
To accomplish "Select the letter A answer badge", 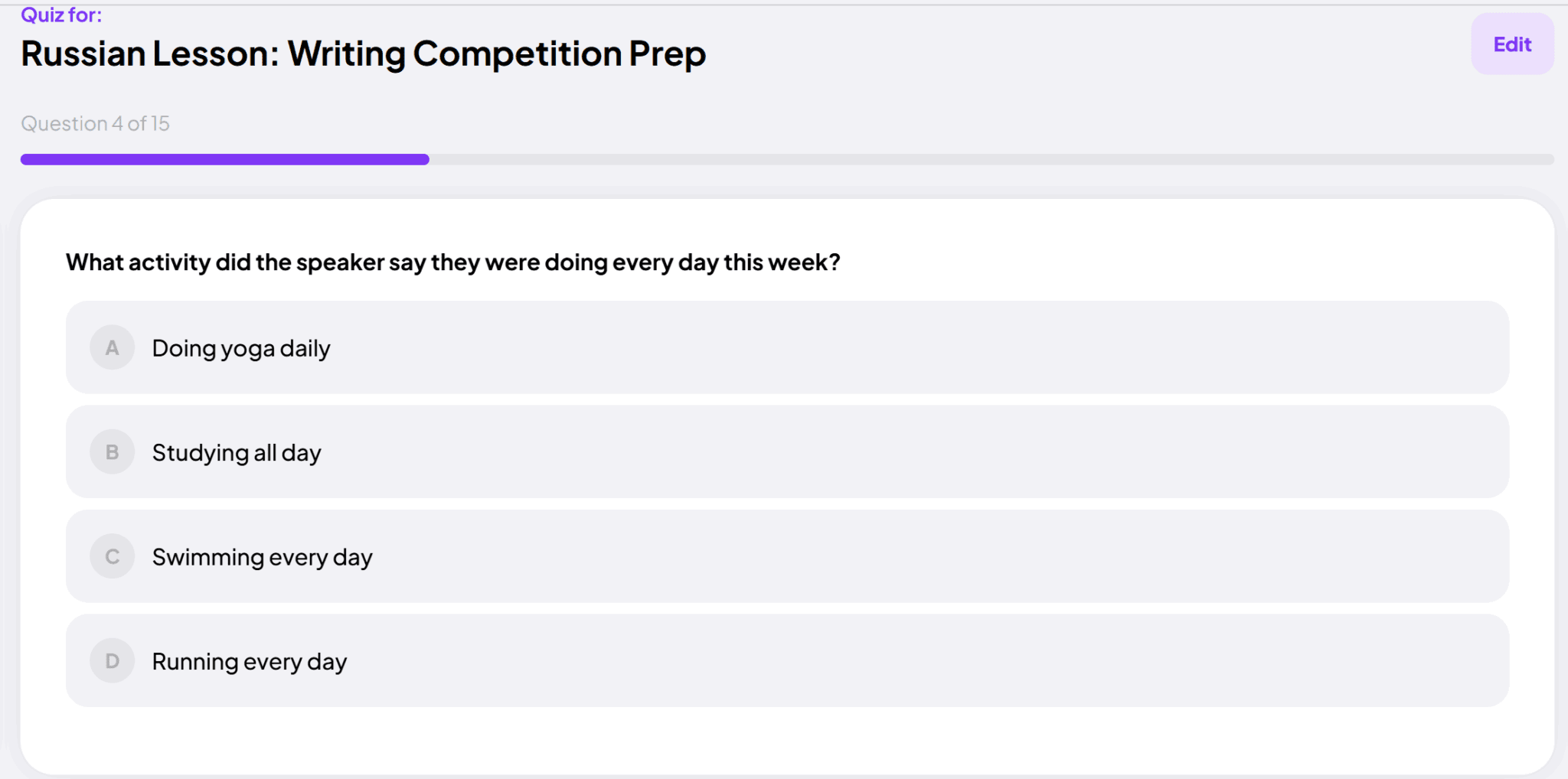I will 113,348.
